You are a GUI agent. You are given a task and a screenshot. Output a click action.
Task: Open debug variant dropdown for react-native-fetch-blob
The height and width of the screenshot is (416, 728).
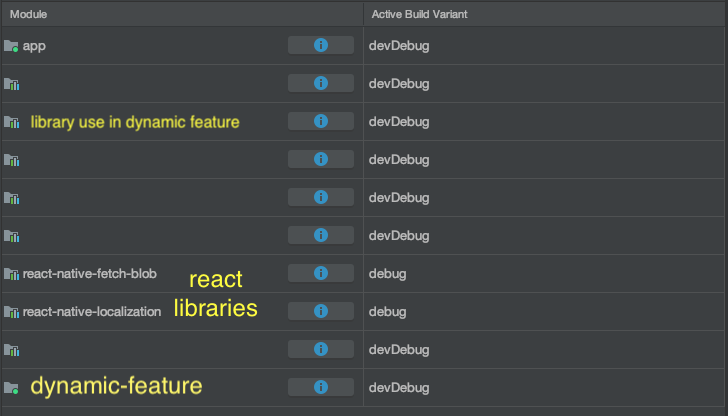(x=388, y=273)
